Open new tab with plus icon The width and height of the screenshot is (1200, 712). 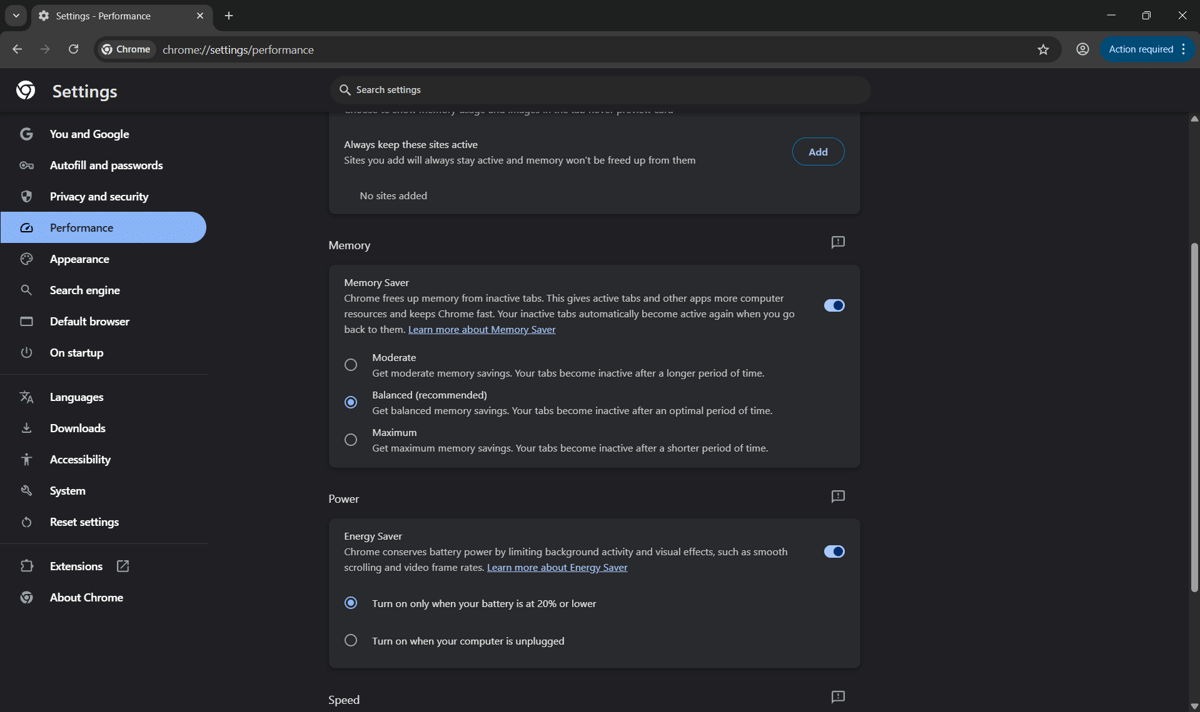(229, 16)
